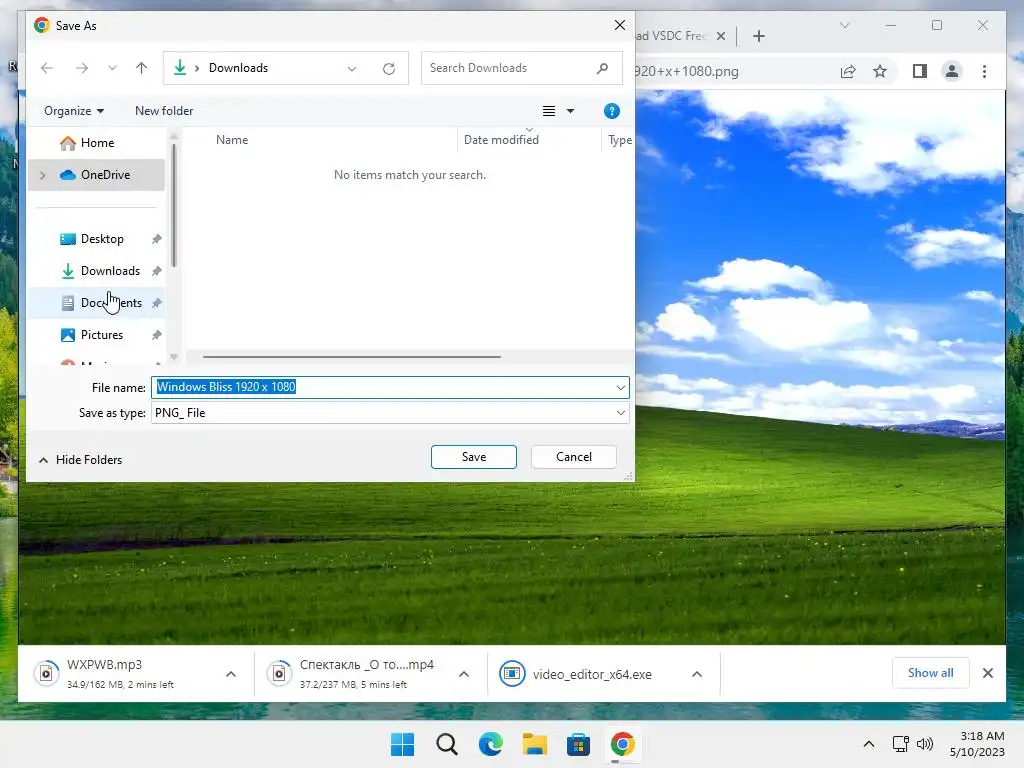Open the Спектакль mp4 download item

(354, 674)
